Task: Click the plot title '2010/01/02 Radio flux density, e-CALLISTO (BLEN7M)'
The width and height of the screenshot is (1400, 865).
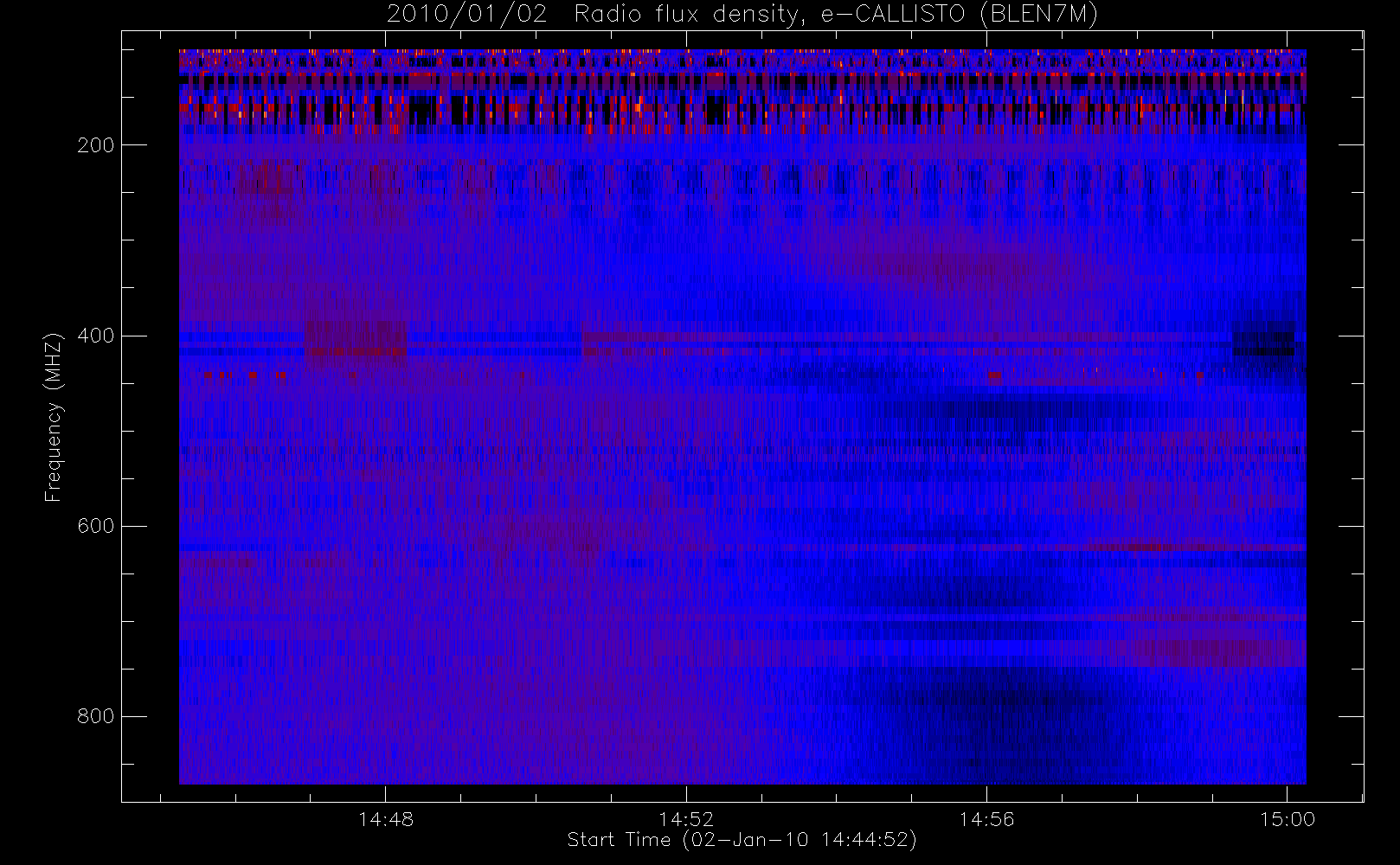Action: tap(742, 15)
